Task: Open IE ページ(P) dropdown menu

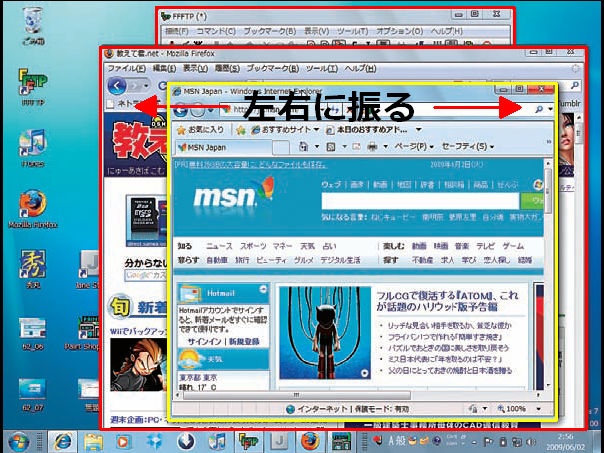Action: point(414,147)
